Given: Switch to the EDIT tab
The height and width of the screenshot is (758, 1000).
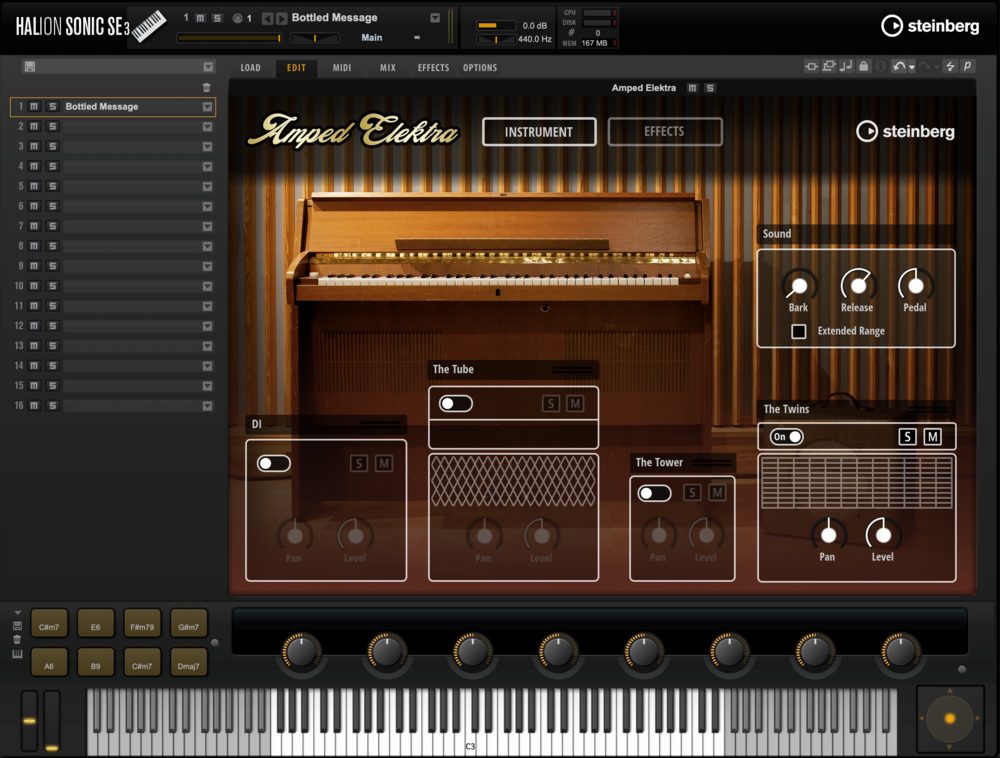Looking at the screenshot, I should tap(296, 68).
